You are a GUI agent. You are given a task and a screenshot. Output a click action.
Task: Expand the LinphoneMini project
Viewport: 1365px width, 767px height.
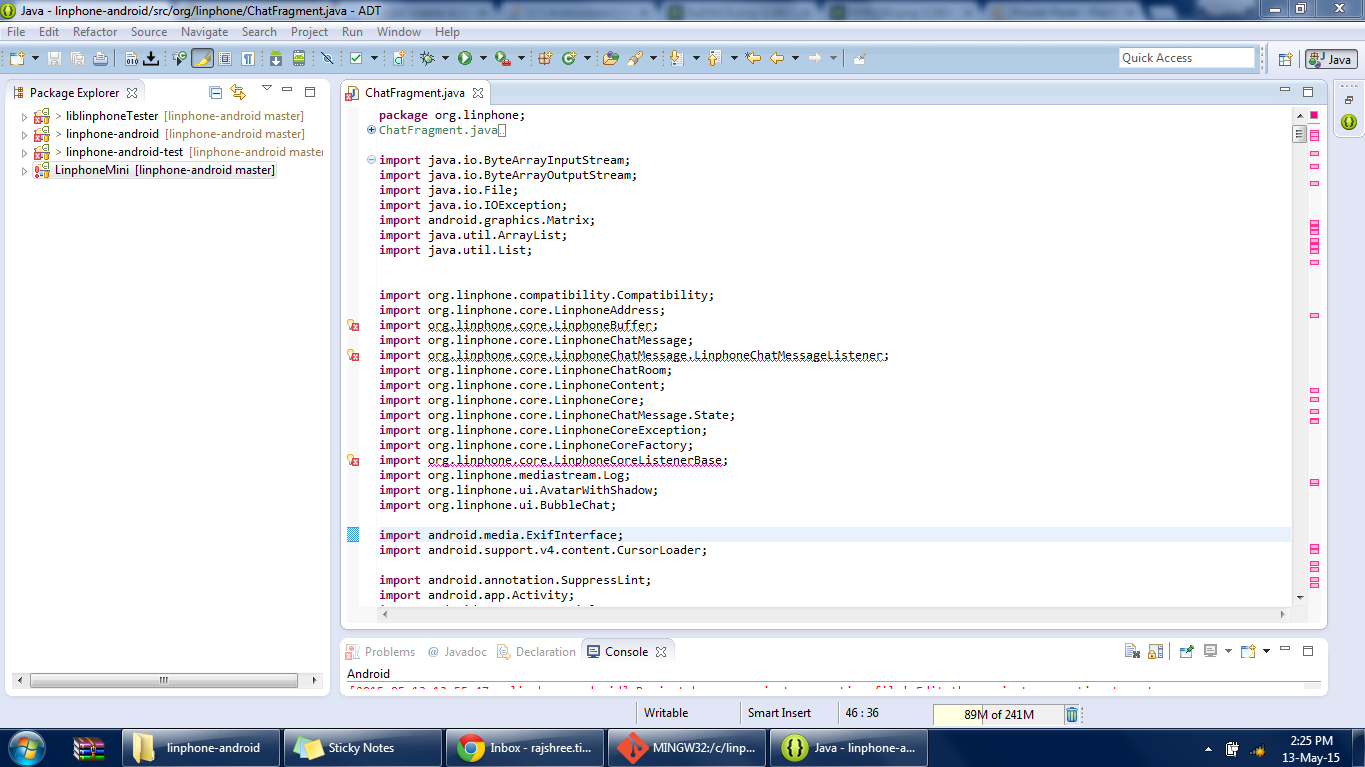pos(25,171)
